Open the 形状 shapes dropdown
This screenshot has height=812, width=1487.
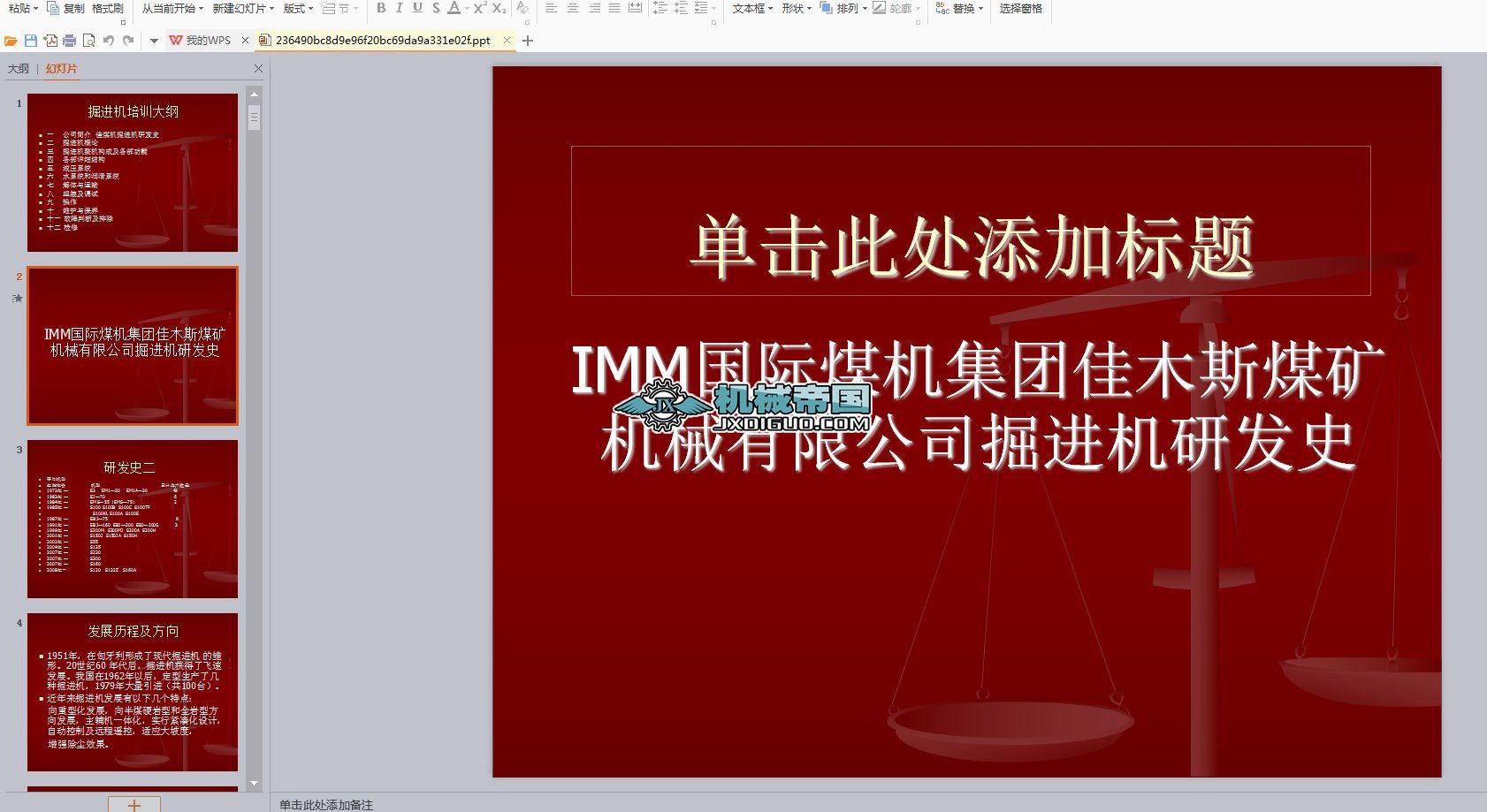(794, 10)
